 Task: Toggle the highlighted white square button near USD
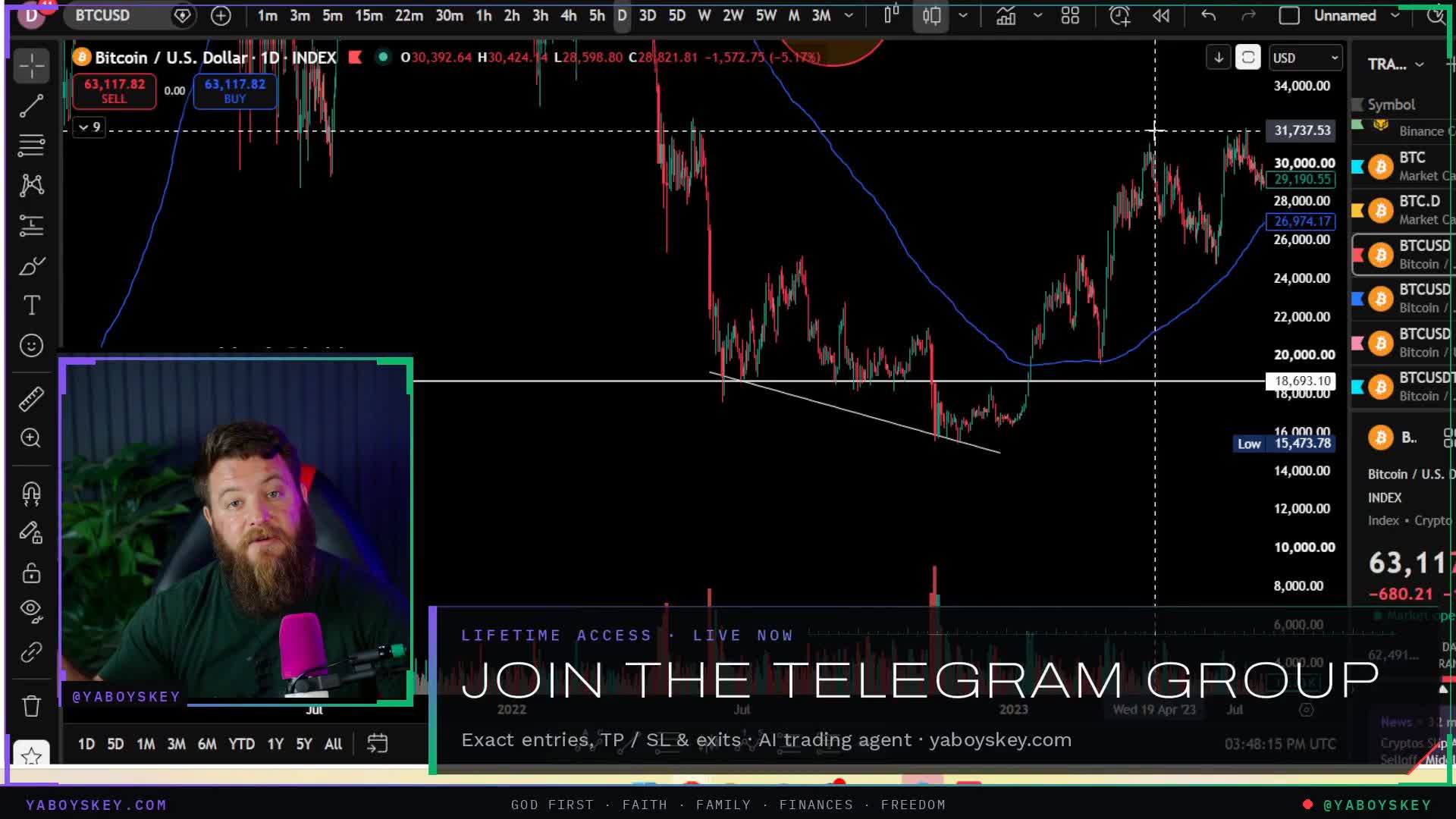[1248, 58]
